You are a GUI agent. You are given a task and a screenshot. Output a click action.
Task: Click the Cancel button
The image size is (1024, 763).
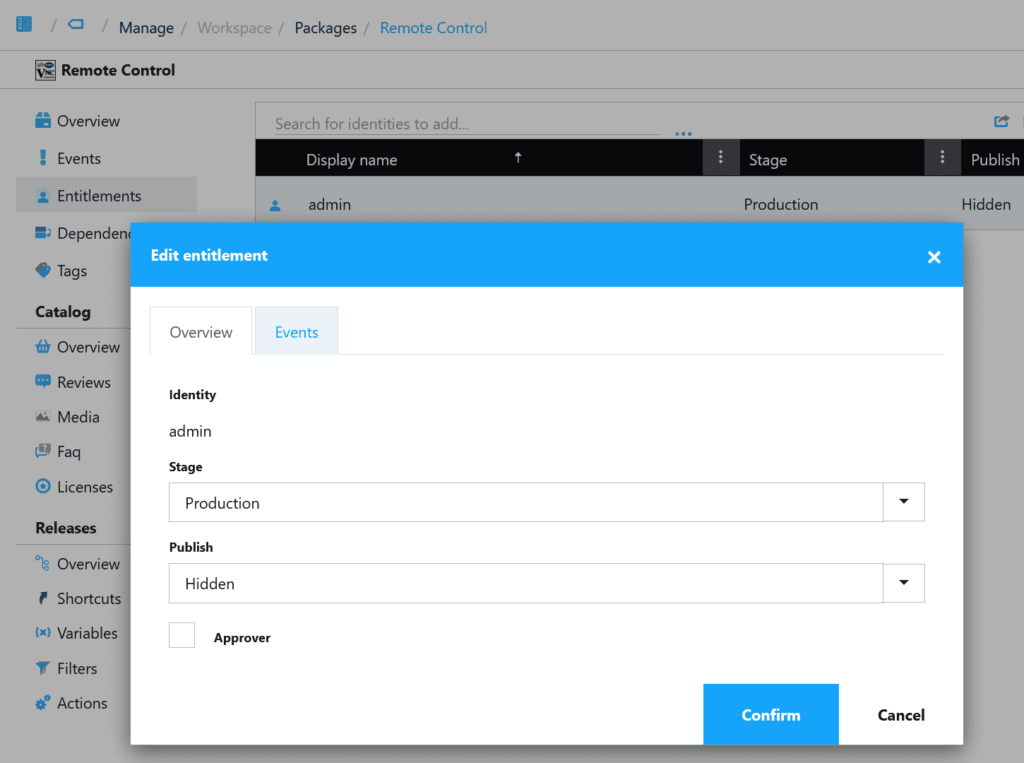[901, 715]
